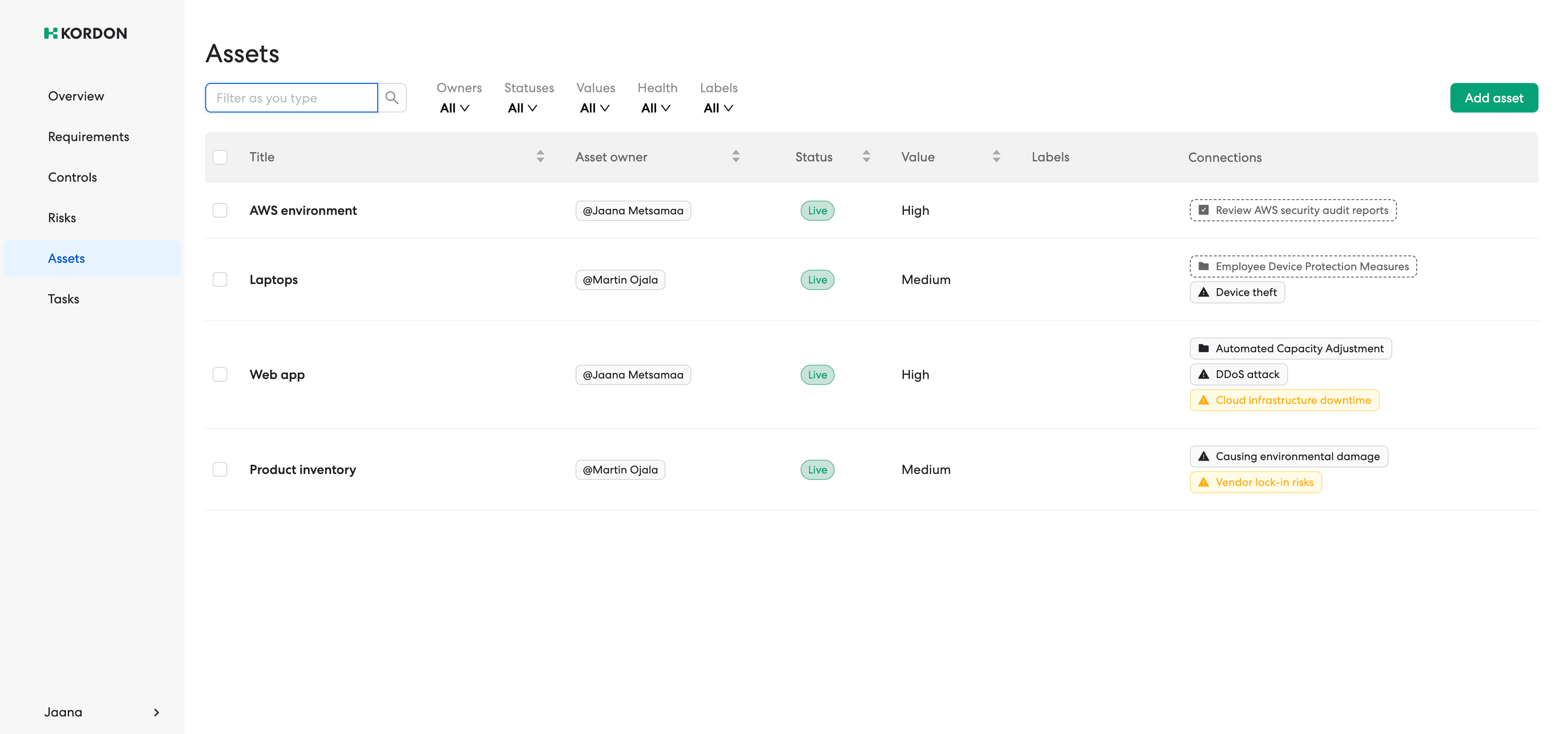Sort by Asset owner column arrows
Viewport: 1568px width, 734px height.
coord(735,156)
